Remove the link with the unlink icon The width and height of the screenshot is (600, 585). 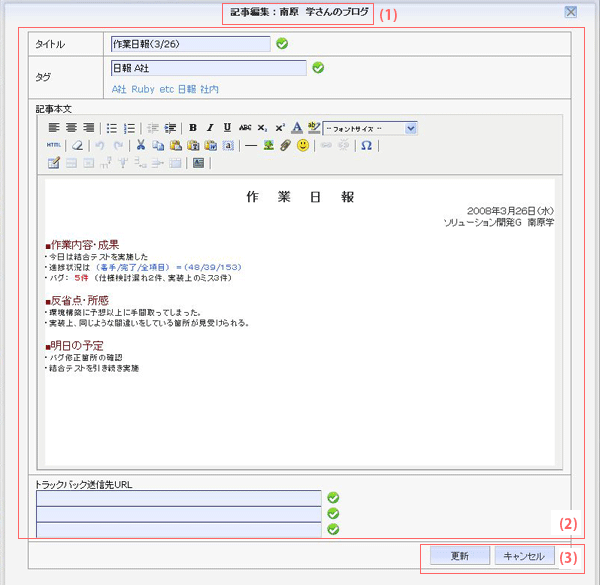pyautogui.click(x=344, y=145)
